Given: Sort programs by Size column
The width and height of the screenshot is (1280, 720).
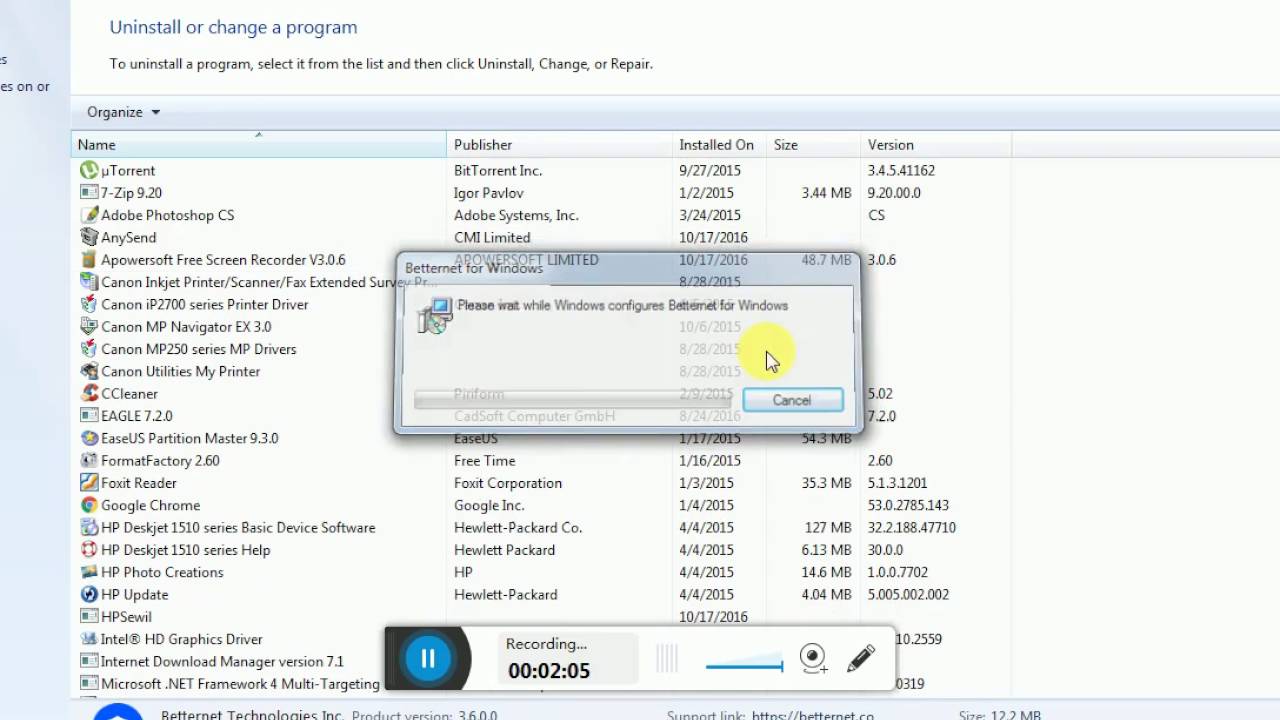Looking at the screenshot, I should pyautogui.click(x=813, y=145).
